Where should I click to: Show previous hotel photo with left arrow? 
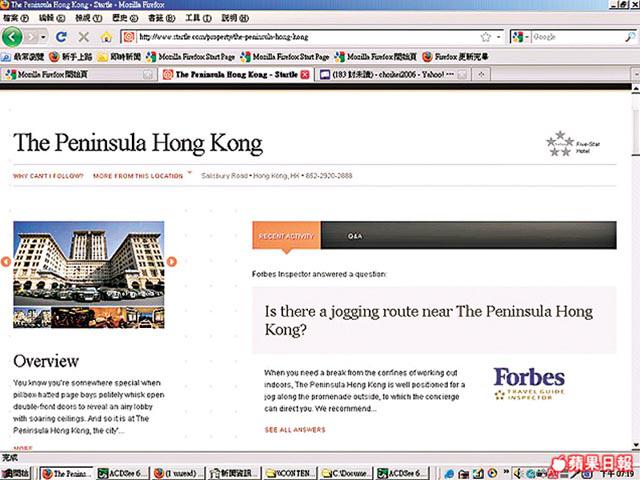coord(6,261)
